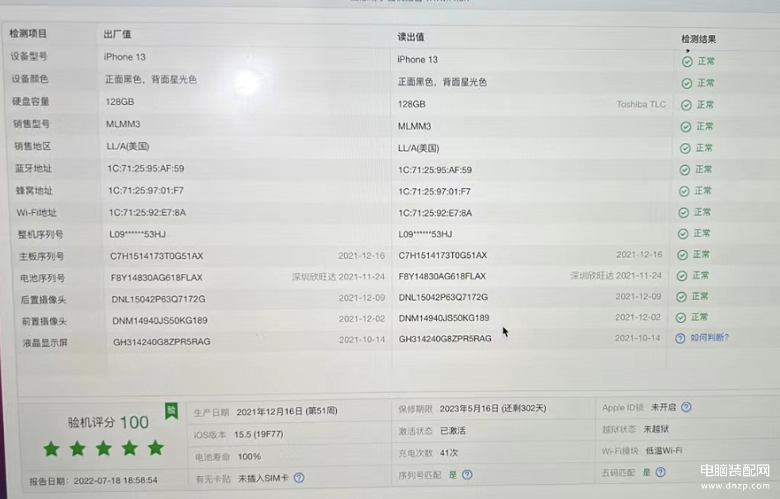Click help icon next to 序列号匹配 是
The image size is (780, 499).
click(467, 475)
